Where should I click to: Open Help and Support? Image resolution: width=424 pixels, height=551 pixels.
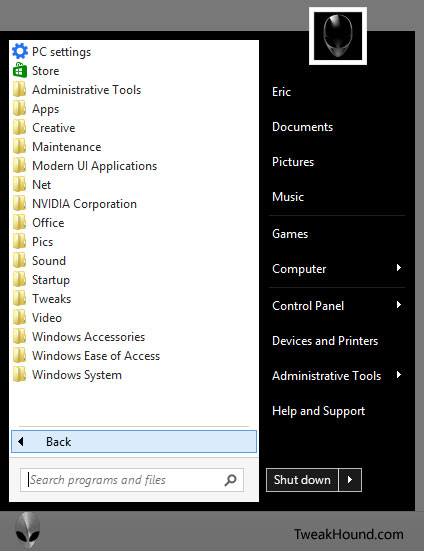tap(318, 411)
